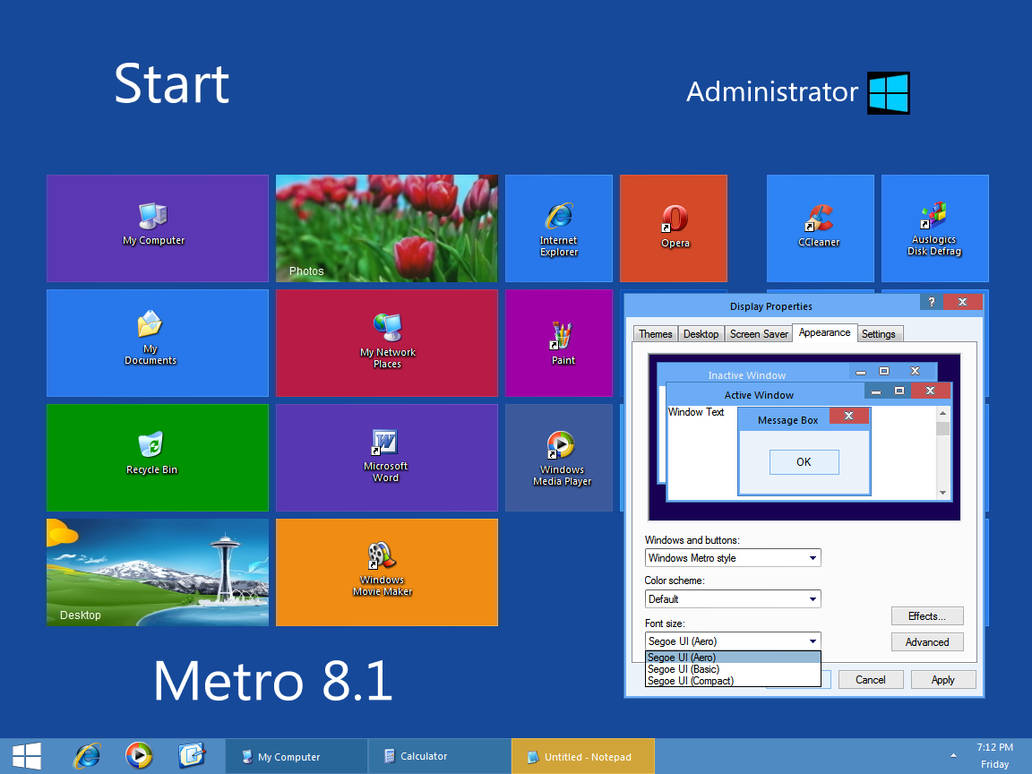
Task: Switch to the Themes tab
Action: (656, 334)
